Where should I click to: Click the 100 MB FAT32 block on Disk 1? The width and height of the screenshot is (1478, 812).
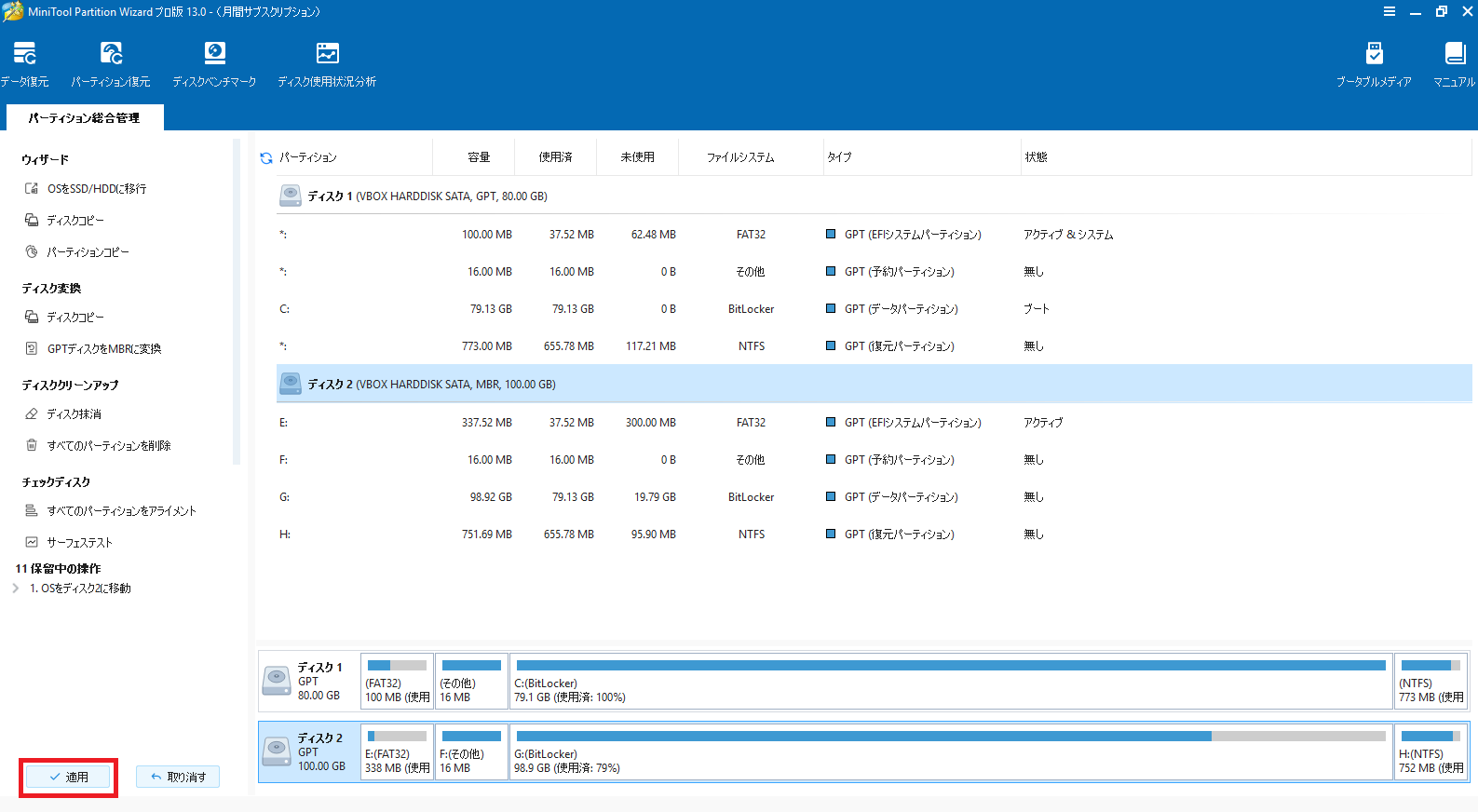397,681
